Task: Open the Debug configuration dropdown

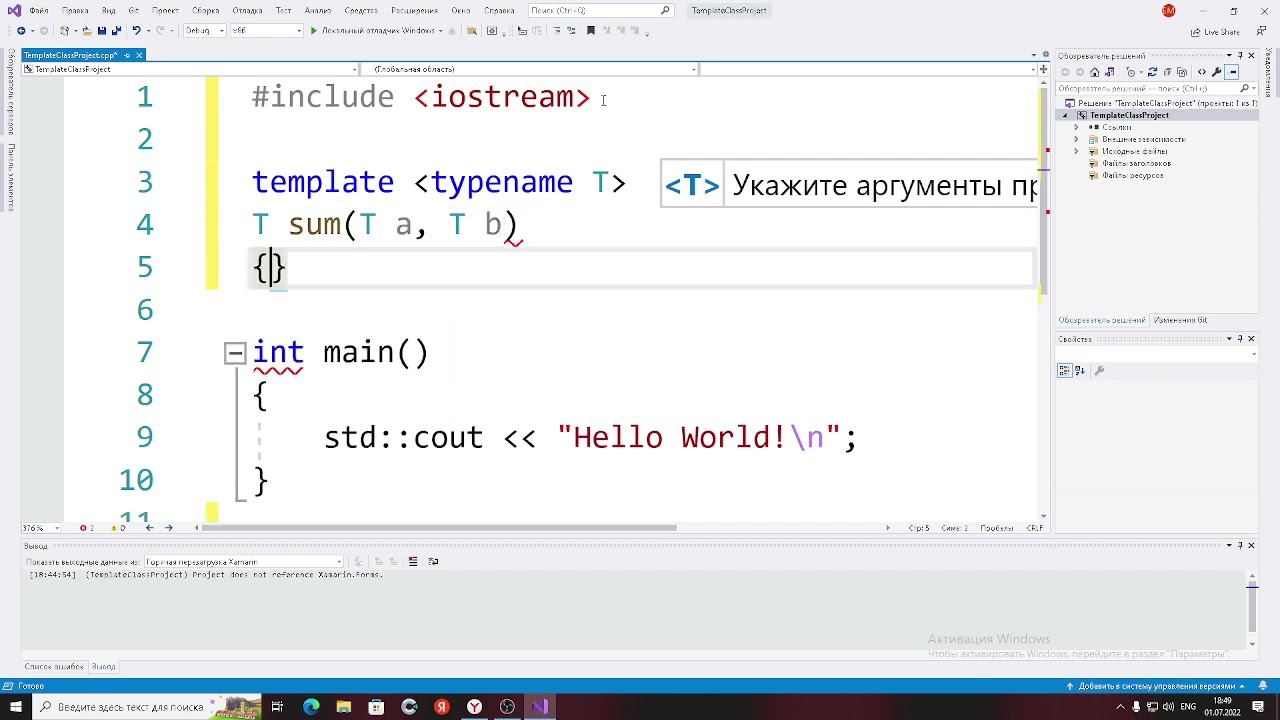Action: click(x=204, y=31)
